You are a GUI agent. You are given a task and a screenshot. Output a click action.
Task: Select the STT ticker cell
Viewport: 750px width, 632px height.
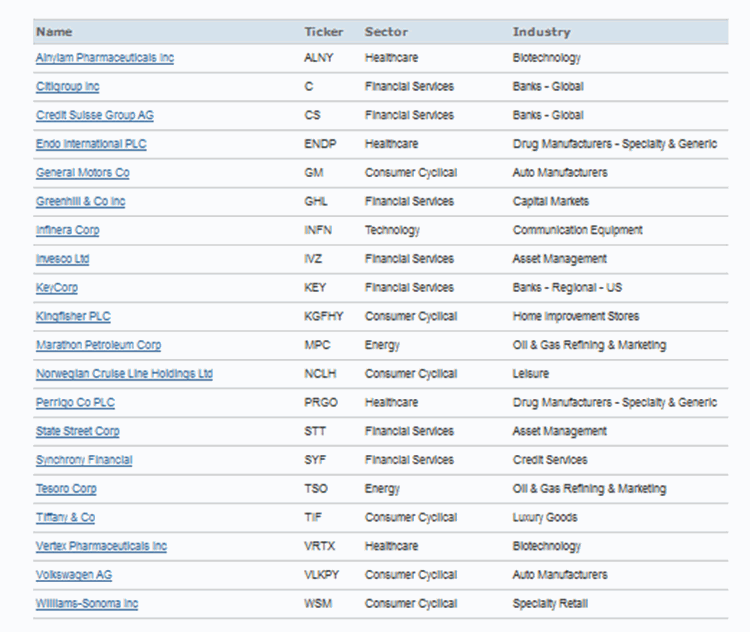[315, 431]
